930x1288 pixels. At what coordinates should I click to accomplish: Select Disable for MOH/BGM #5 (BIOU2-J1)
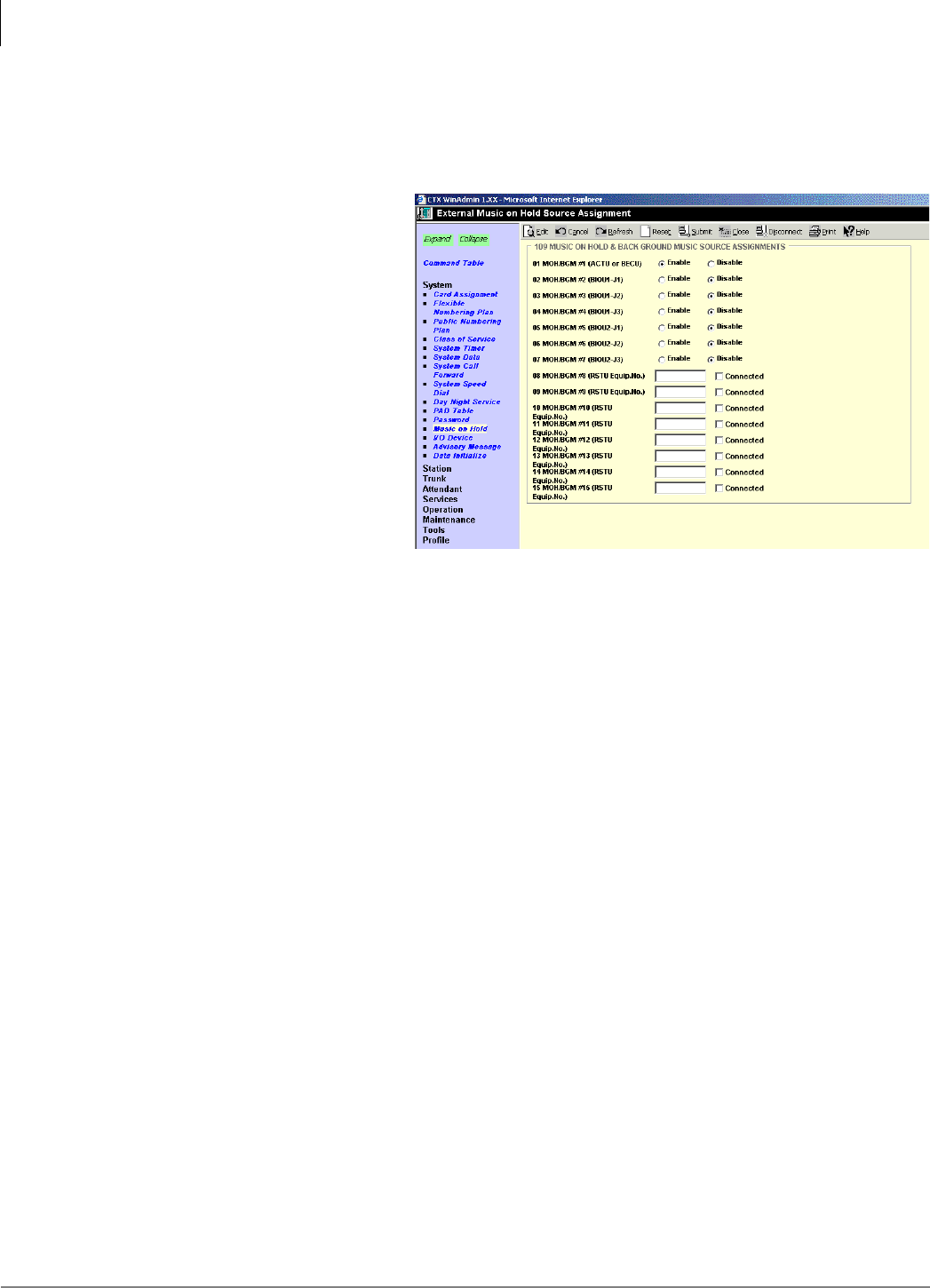point(711,327)
